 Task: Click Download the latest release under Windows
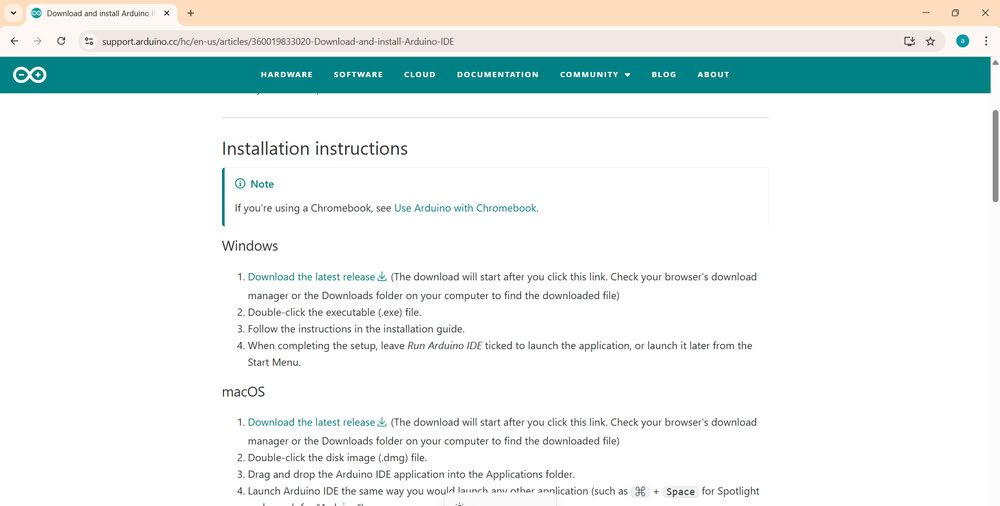[x=311, y=277]
